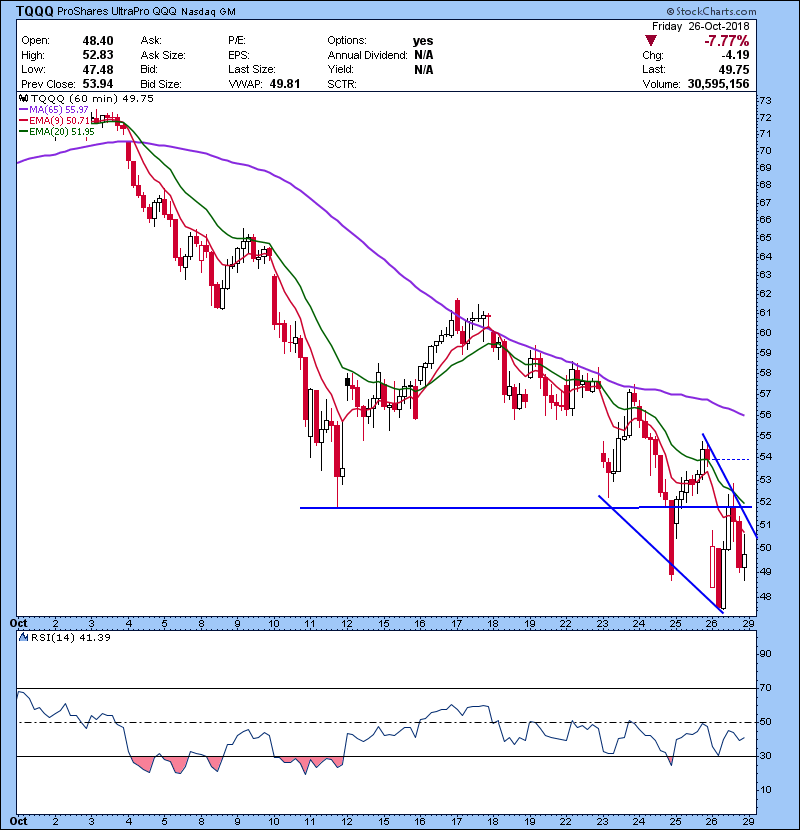Click the Bid Size: field label

161,84
